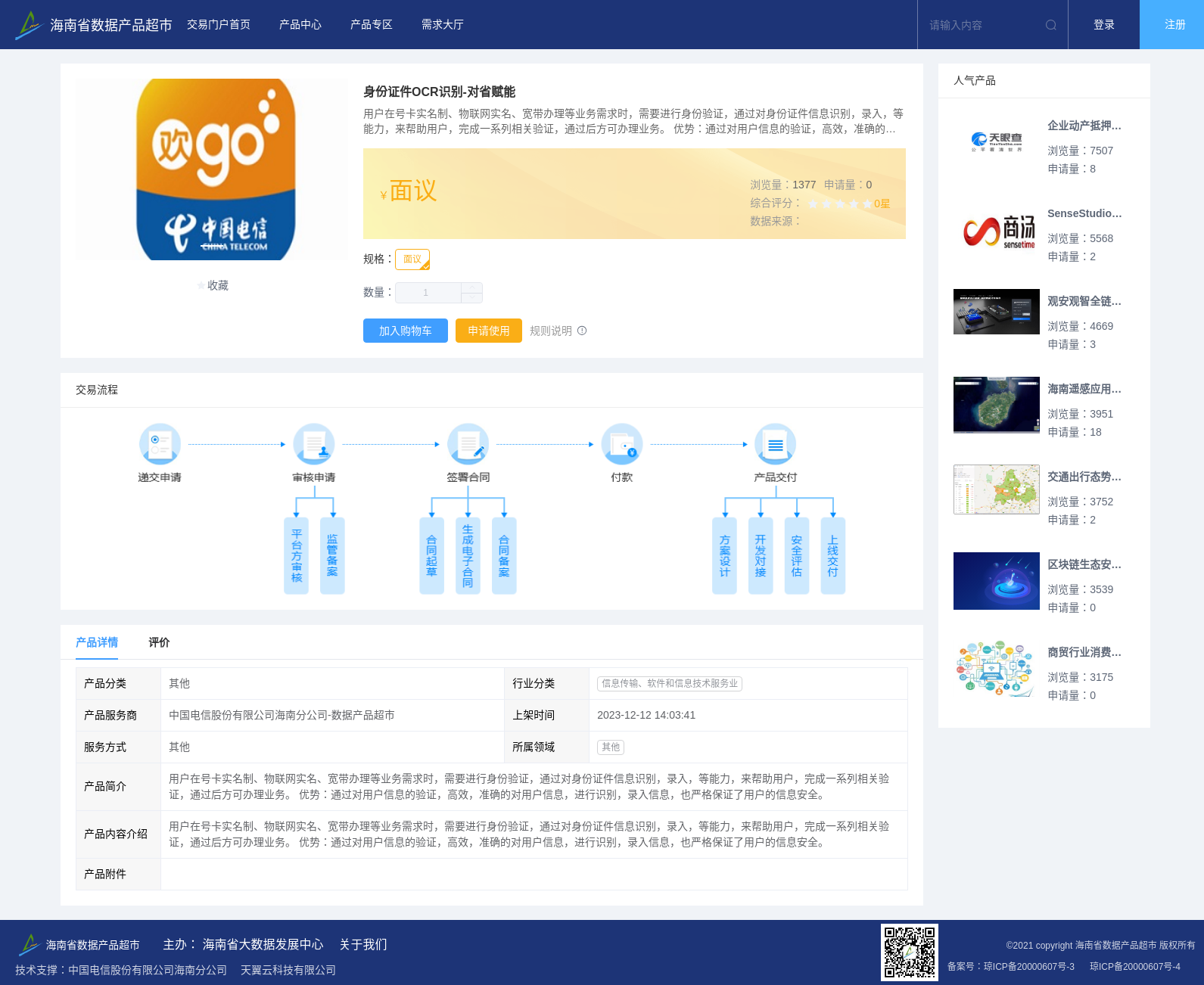Click the 其他 tag in 所属领域 row
This screenshot has height=985, width=1204.
pyautogui.click(x=611, y=747)
